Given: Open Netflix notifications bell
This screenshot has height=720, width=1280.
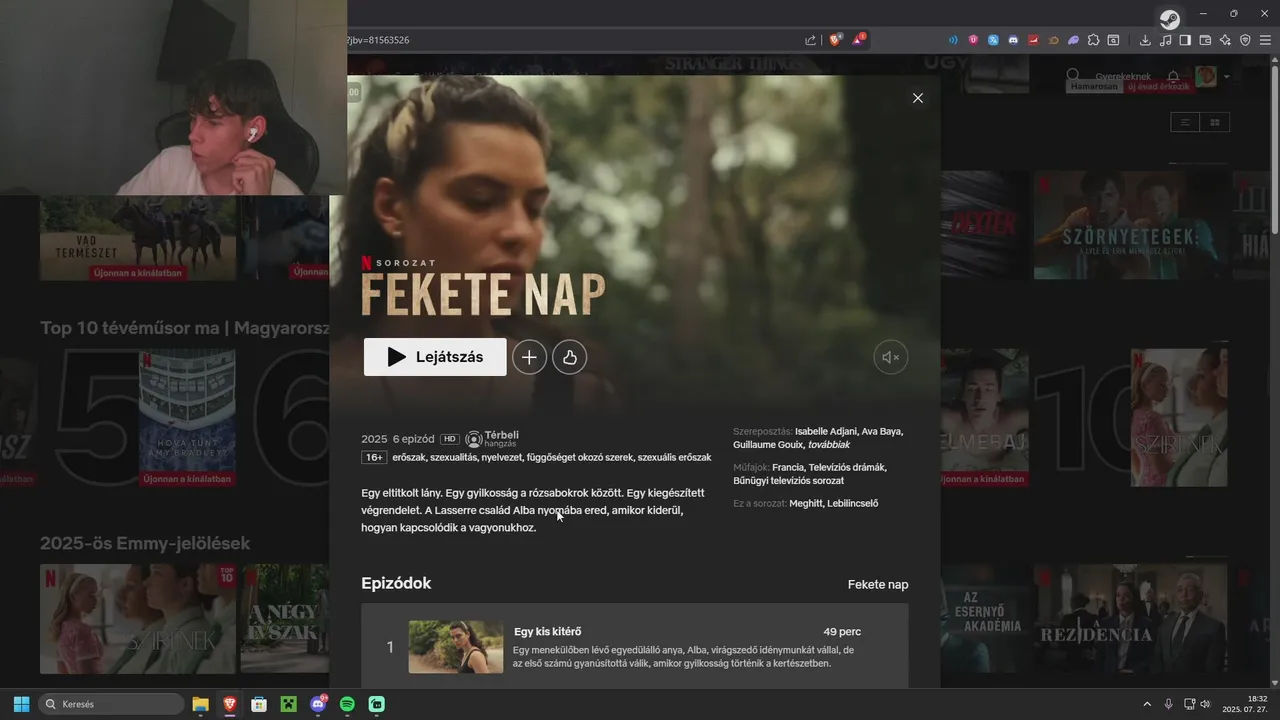Looking at the screenshot, I should [1174, 76].
